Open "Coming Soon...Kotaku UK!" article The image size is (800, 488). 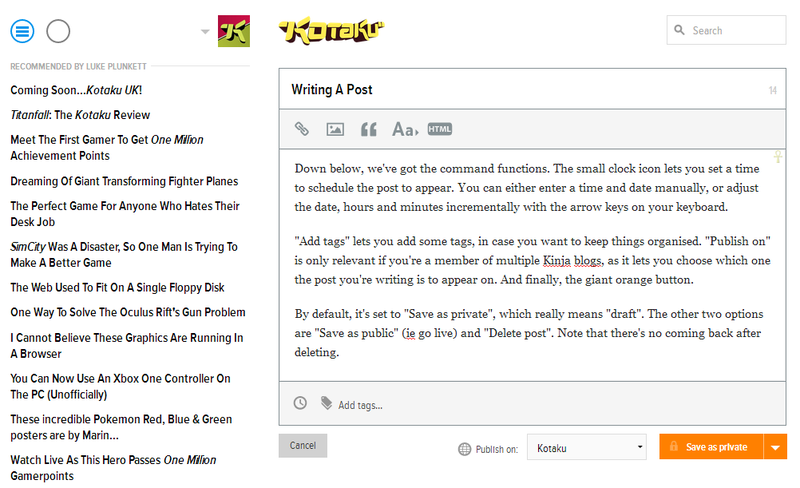[x=76, y=90]
